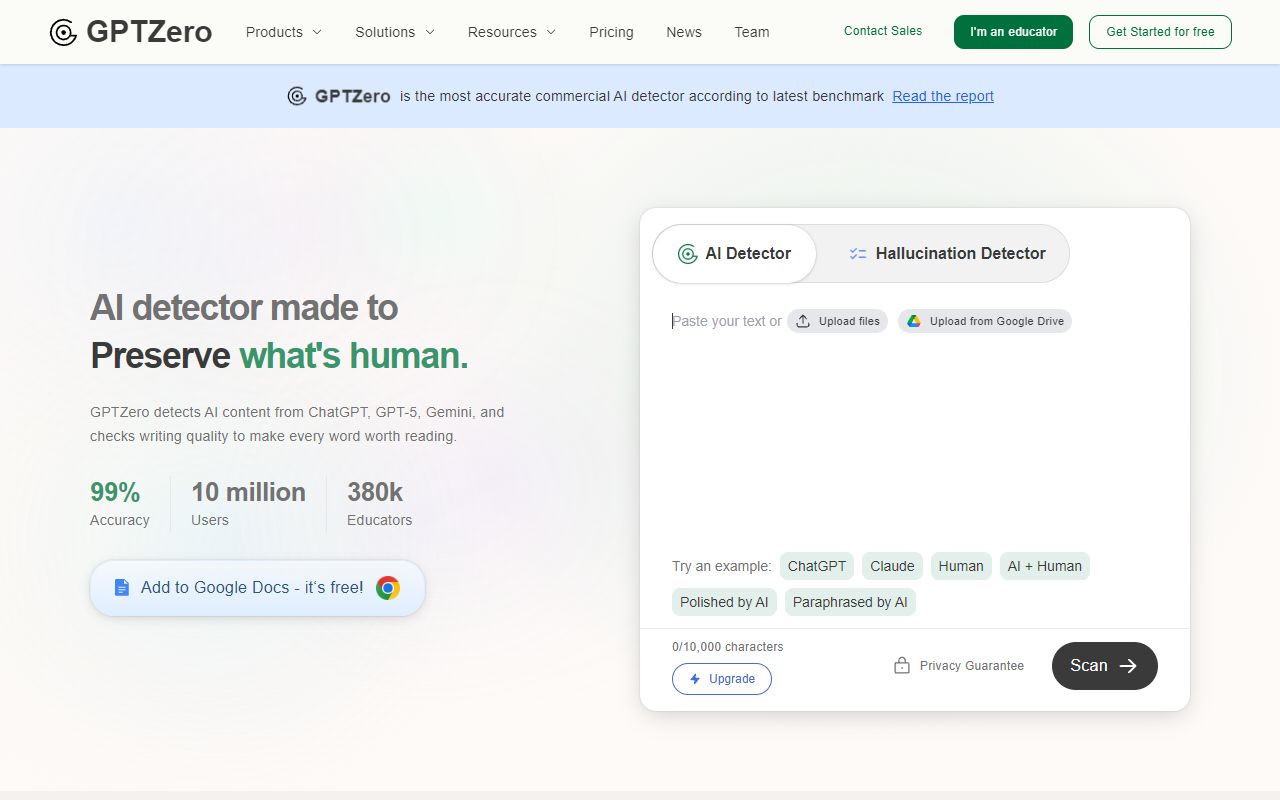1280x800 pixels.
Task: Click the Get Started for free button
Action: click(1159, 31)
